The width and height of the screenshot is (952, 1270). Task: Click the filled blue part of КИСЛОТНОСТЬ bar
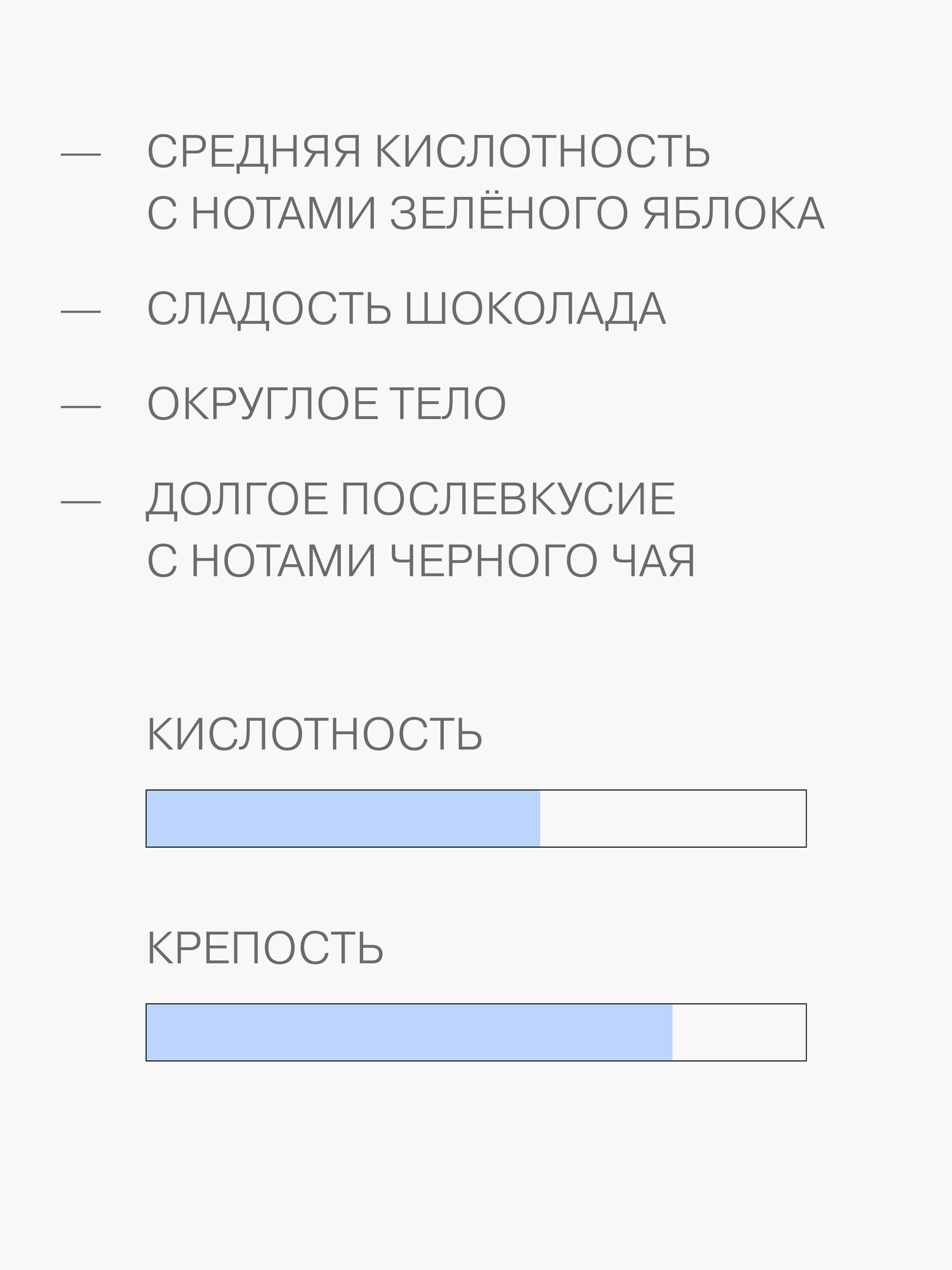[343, 819]
